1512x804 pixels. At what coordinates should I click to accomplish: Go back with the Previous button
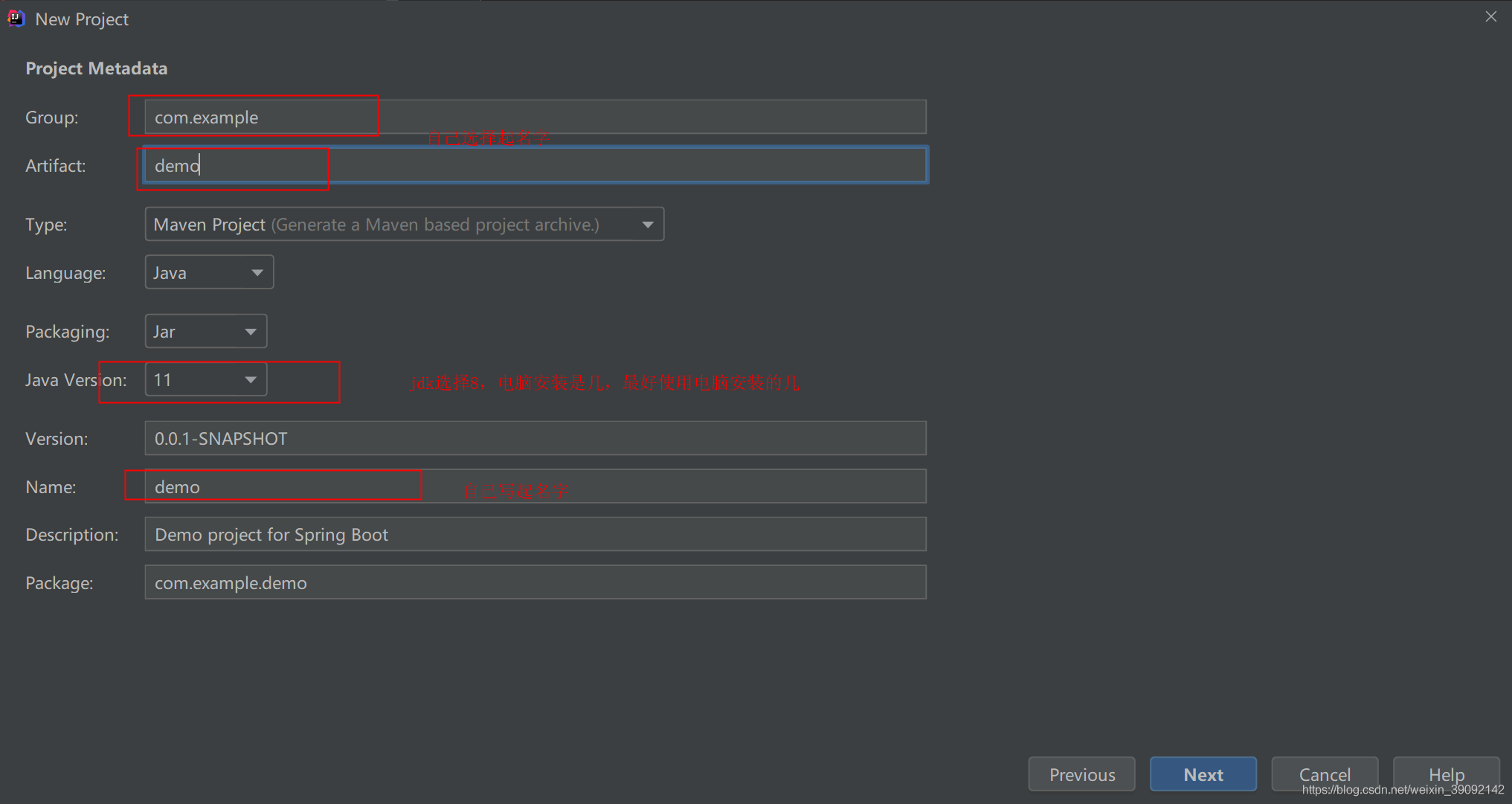tap(1082, 774)
